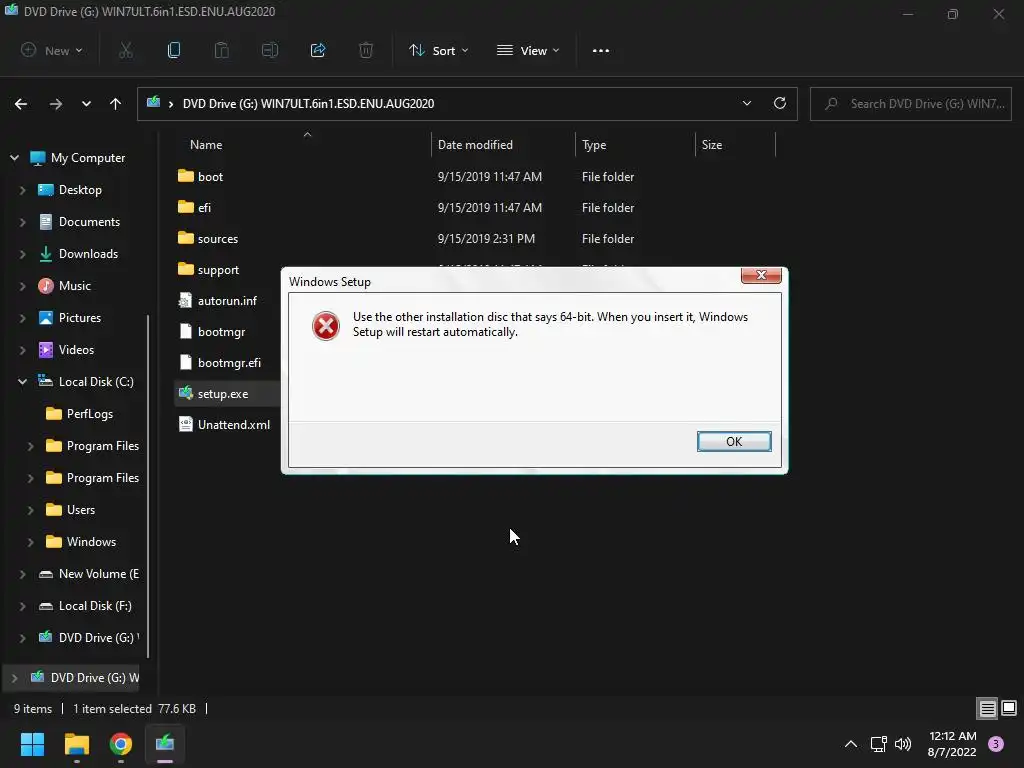1024x768 pixels.
Task: Open Downloads in navigation pane
Action: click(x=88, y=254)
